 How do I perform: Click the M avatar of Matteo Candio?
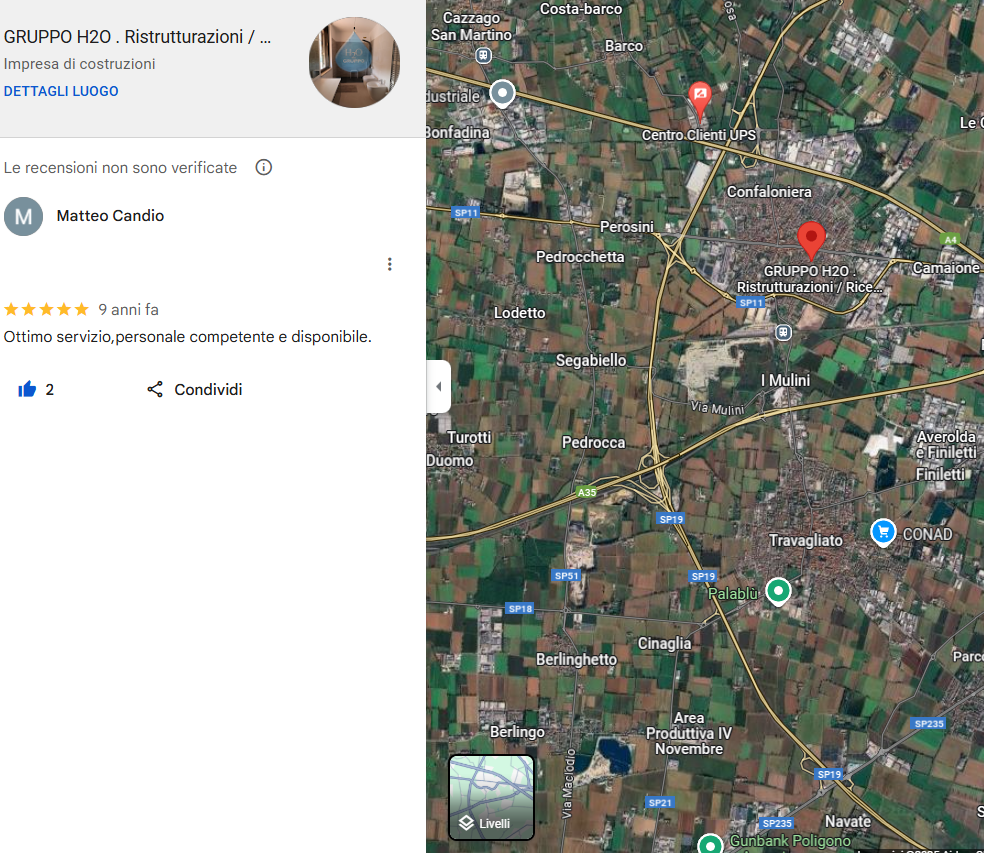coord(23,217)
